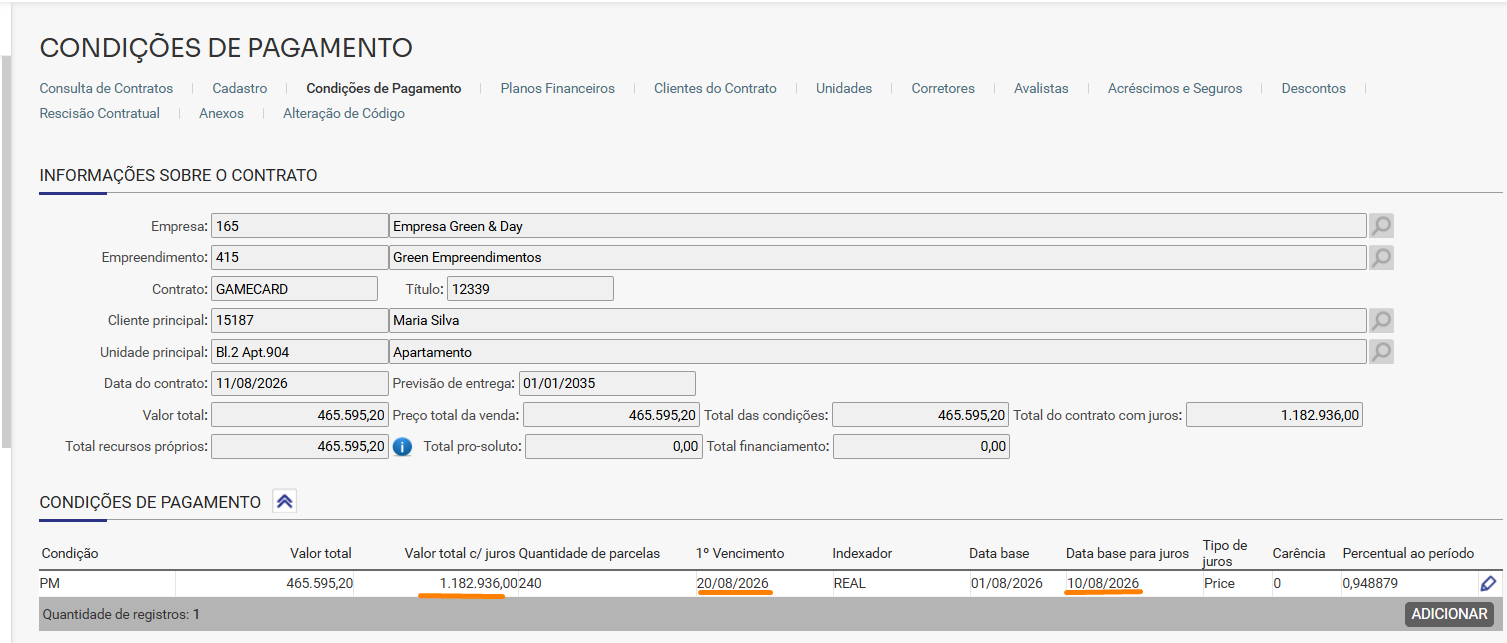Switch to the Unidades tab
This screenshot has width=1507, height=643.
click(x=844, y=88)
